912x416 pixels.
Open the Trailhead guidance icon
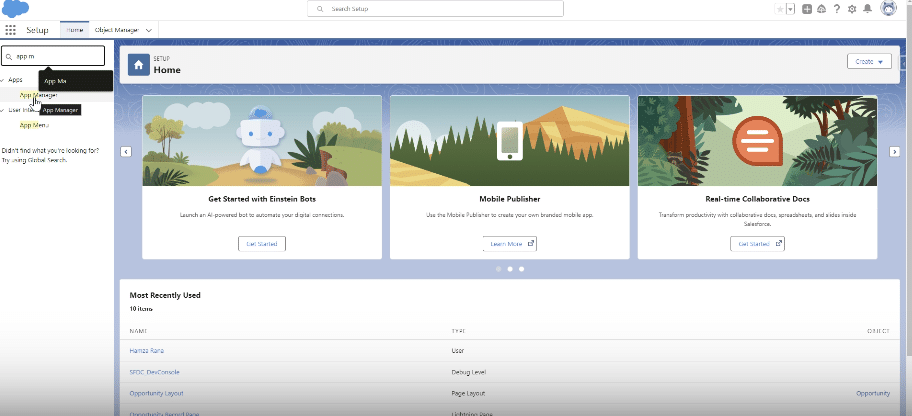click(822, 9)
